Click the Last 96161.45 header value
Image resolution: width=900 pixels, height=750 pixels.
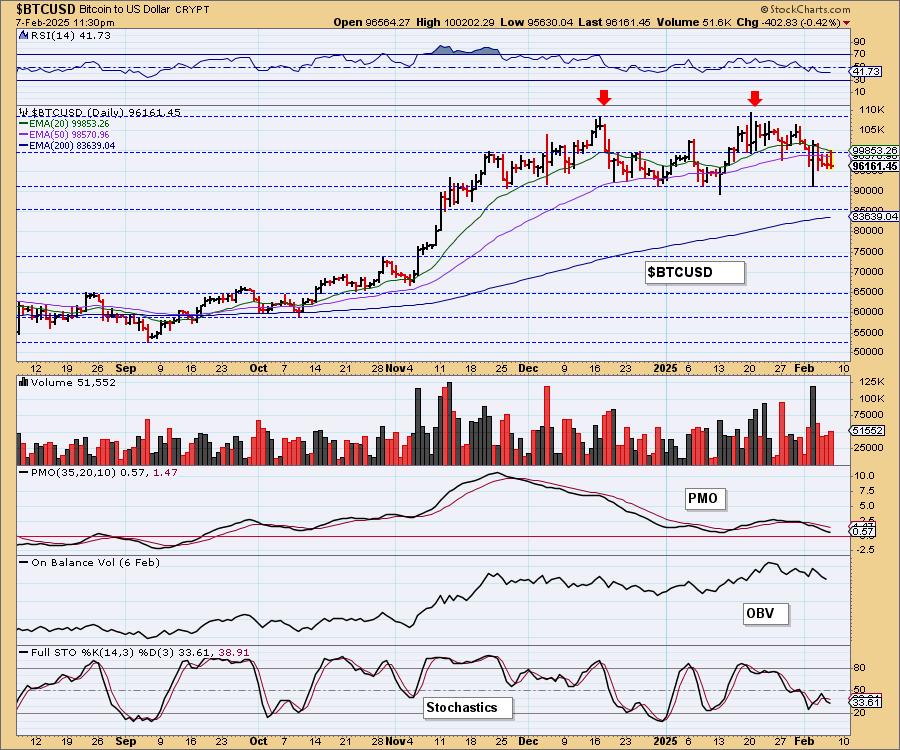(614, 22)
